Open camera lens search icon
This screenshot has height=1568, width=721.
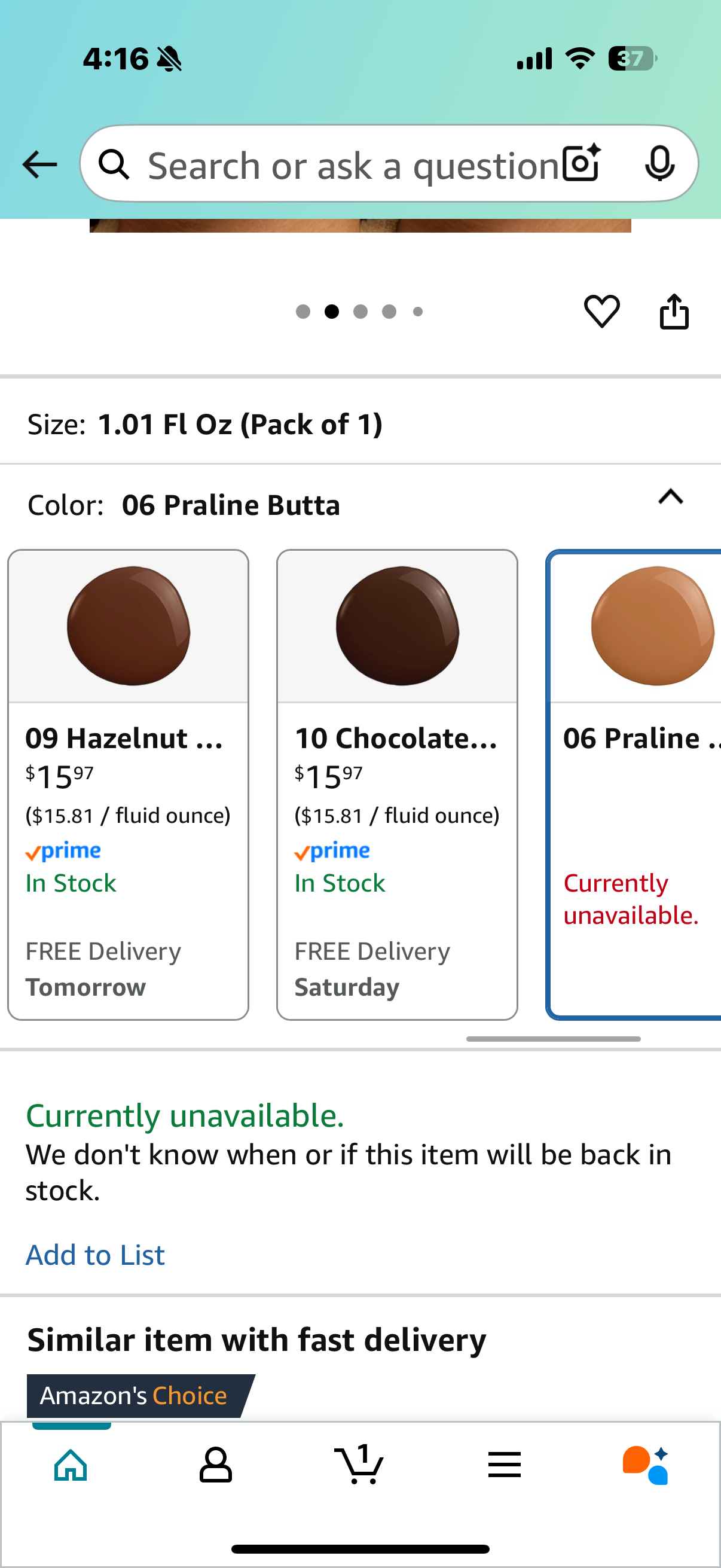click(582, 163)
